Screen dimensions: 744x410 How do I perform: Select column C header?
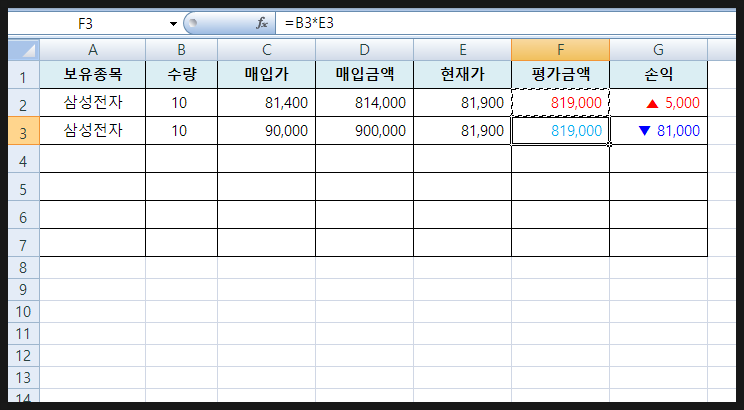coord(267,50)
